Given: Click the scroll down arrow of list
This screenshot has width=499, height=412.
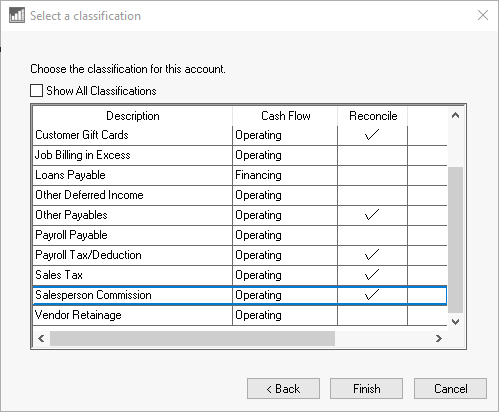Looking at the screenshot, I should 455,322.
